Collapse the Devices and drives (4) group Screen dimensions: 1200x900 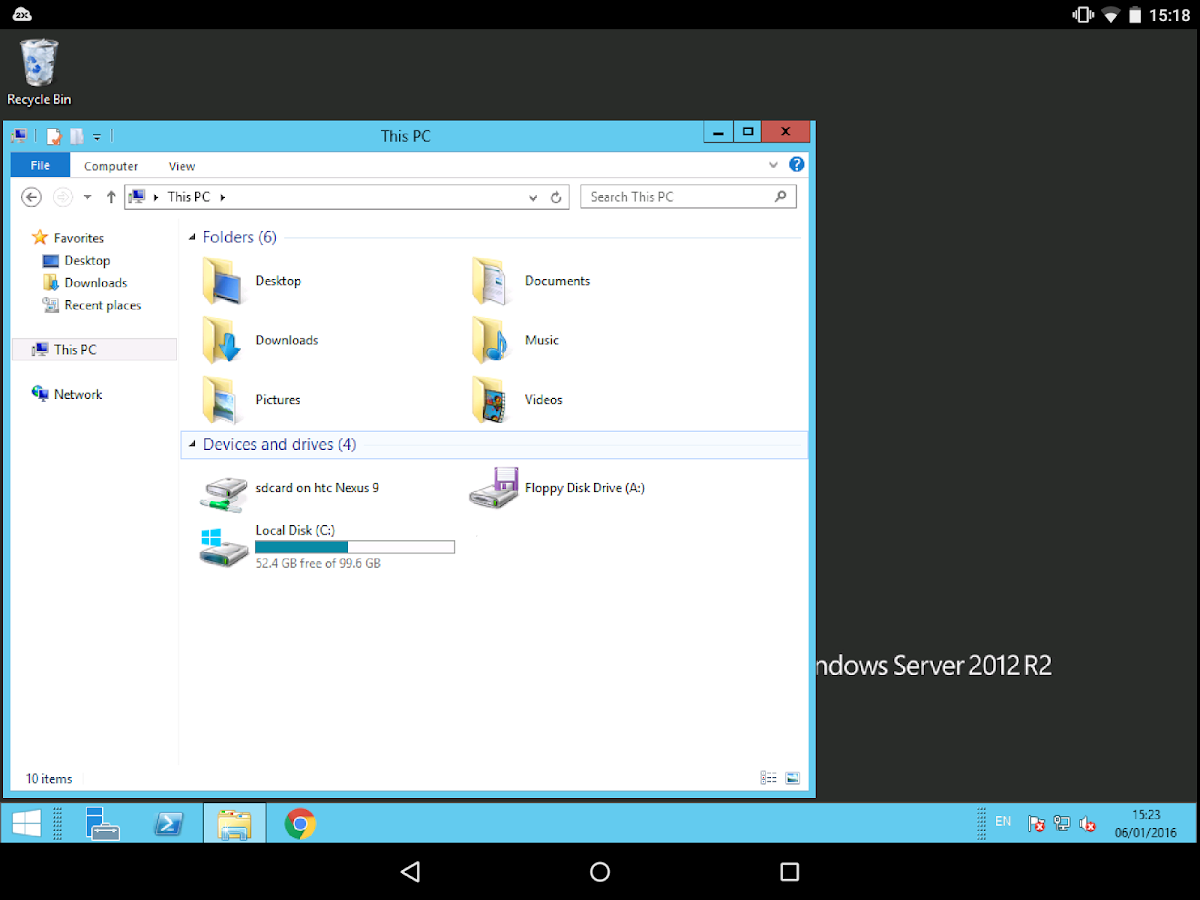pos(192,445)
